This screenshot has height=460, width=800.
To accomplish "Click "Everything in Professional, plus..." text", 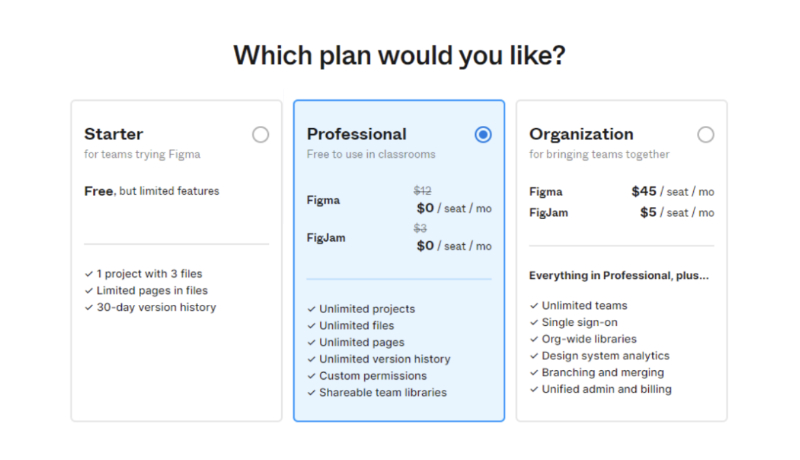I will pos(619,275).
